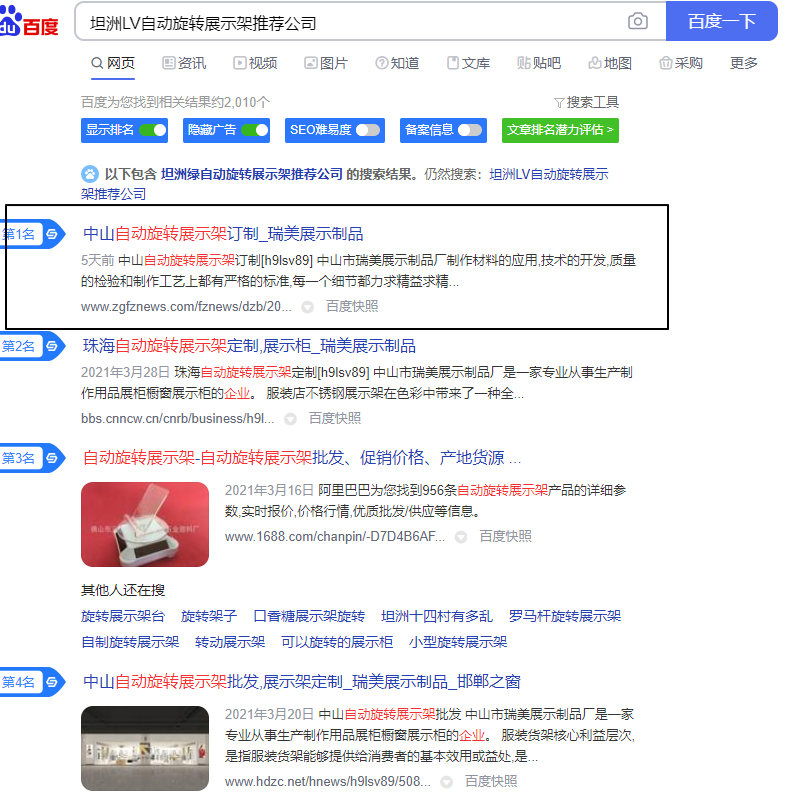
Task: Open result 中山自动旋转展示架订制_瑞美展示制品
Action: [x=223, y=234]
